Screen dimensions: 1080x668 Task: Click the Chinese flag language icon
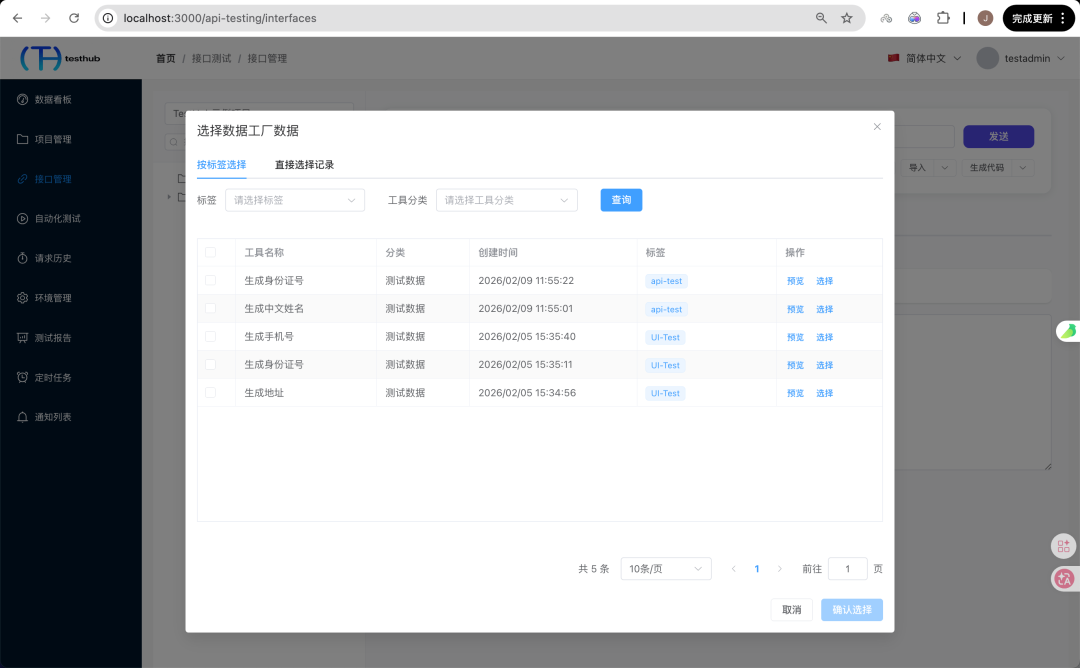click(x=893, y=58)
